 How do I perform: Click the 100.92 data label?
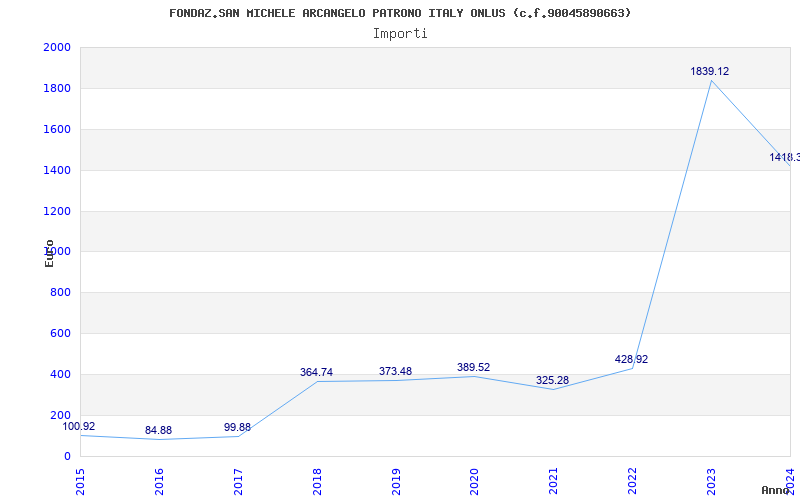coord(79,427)
